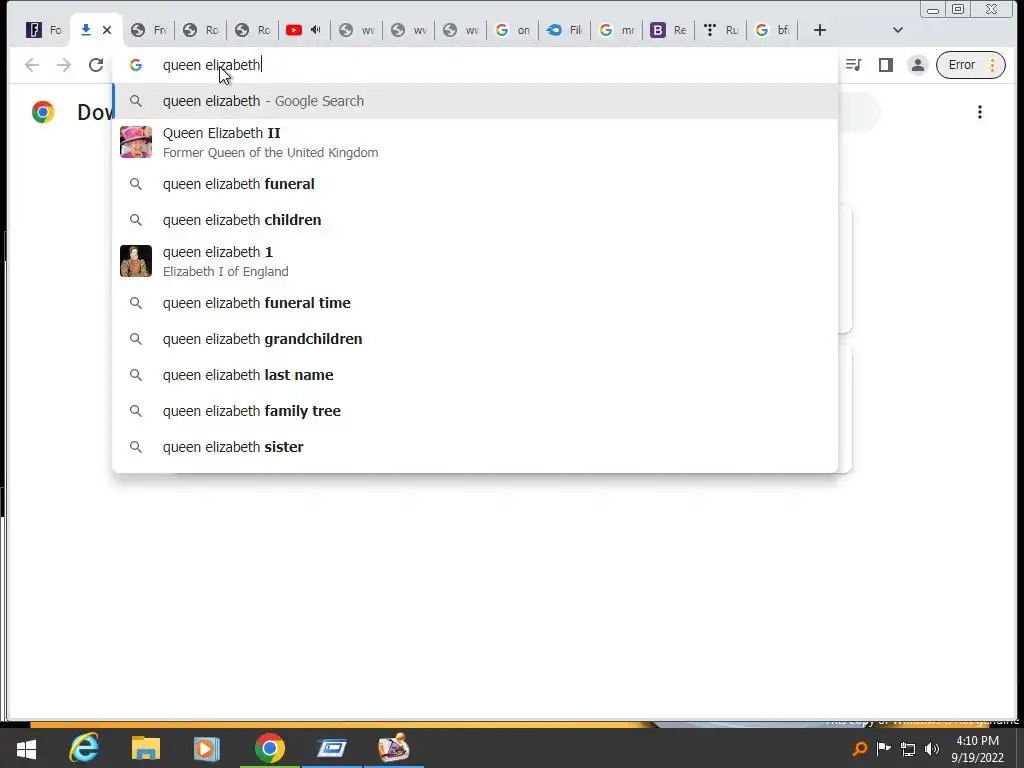This screenshot has width=1024, height=768.
Task: Open the Action Center flag icon
Action: [884, 748]
